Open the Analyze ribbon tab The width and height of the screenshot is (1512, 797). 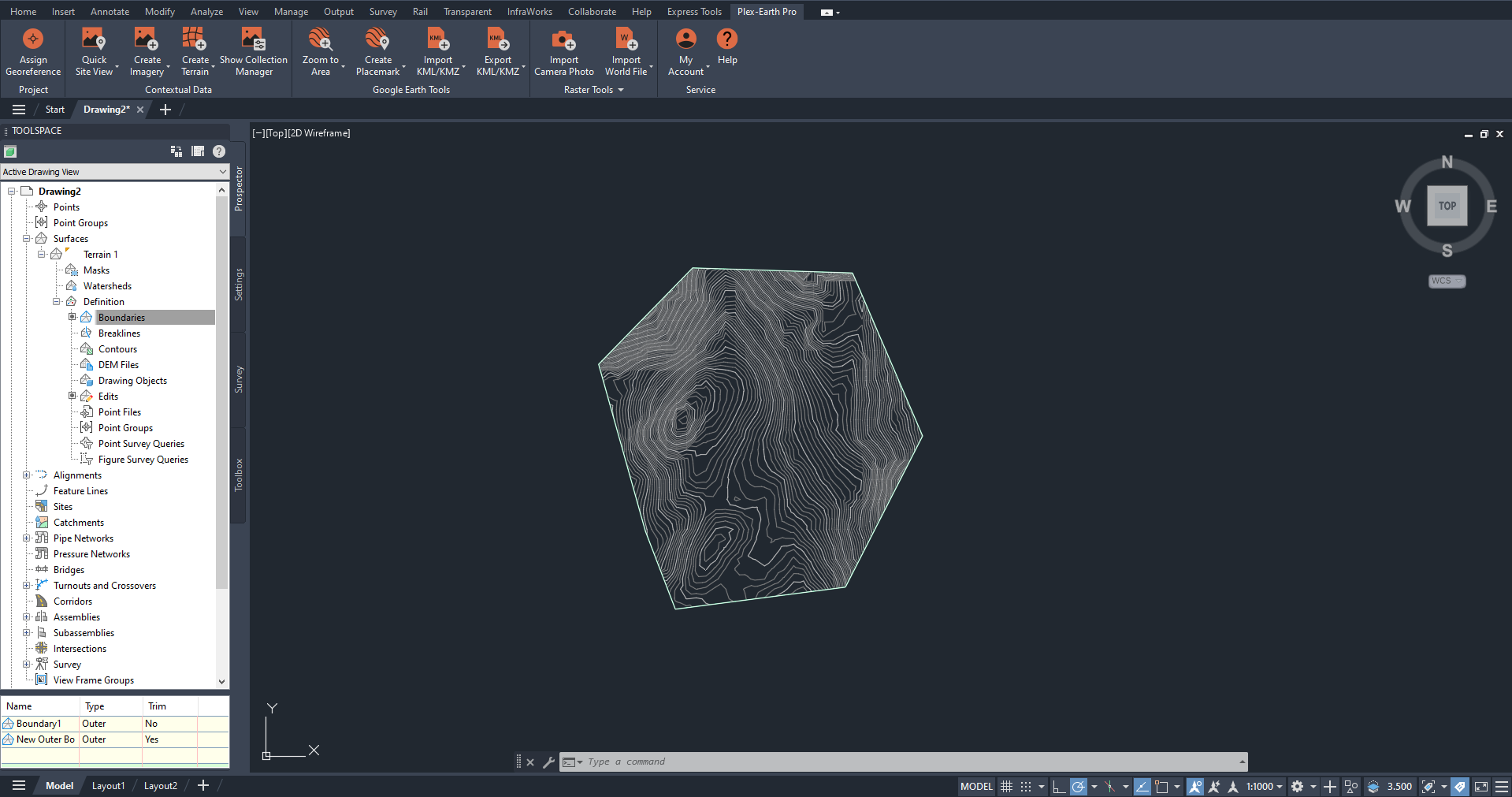206,12
